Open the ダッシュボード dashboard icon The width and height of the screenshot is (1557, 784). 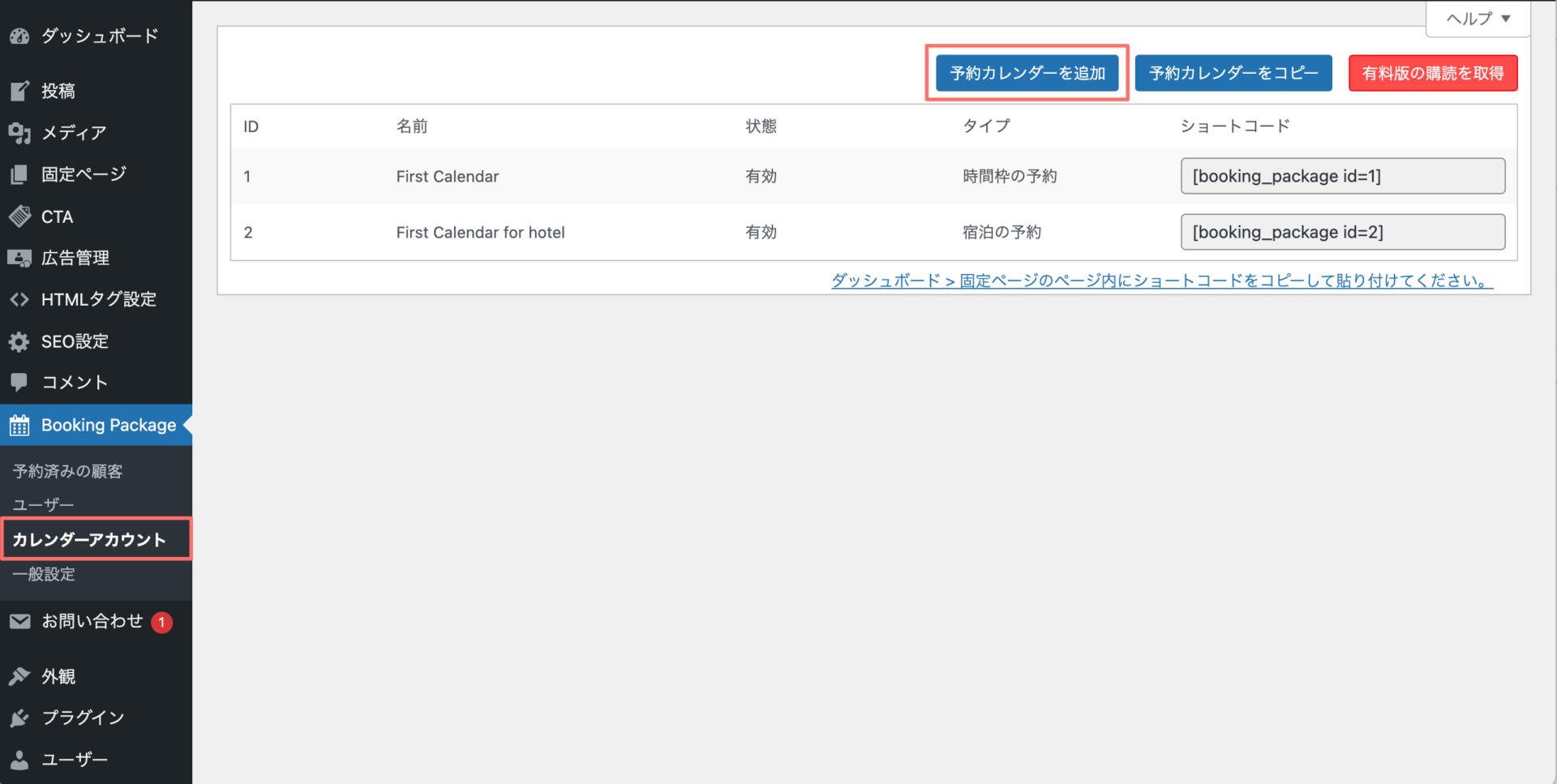click(x=19, y=36)
